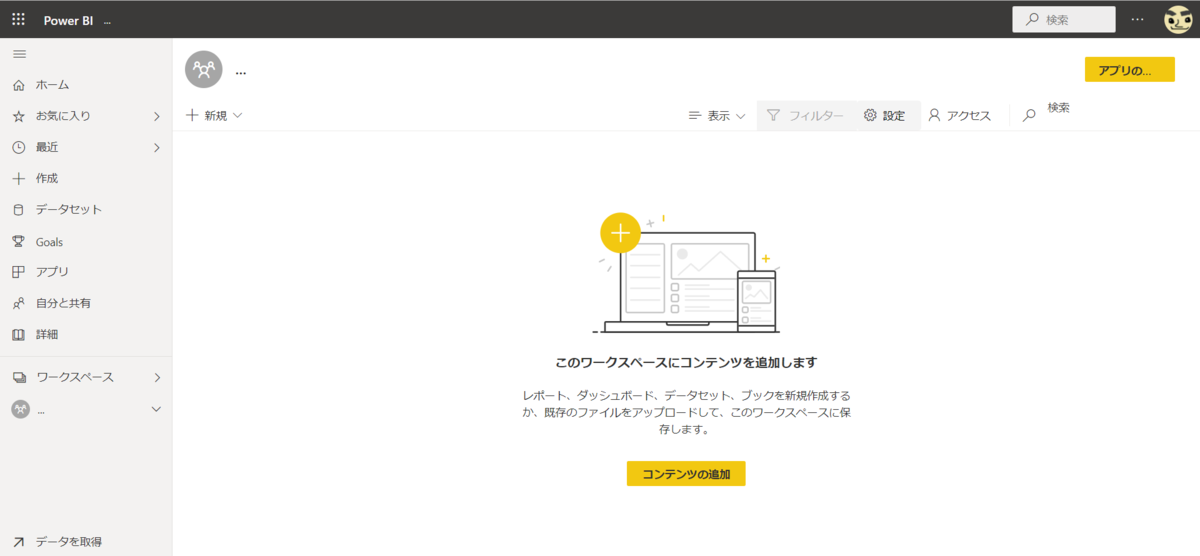Click the Shared with me person icon
This screenshot has height=556, width=1200.
coord(18,303)
